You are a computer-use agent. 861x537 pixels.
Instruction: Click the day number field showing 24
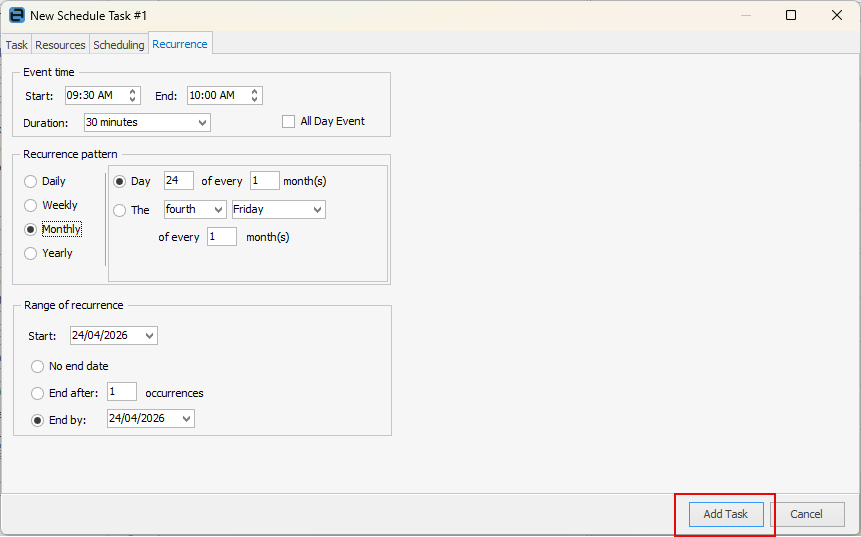pos(178,181)
